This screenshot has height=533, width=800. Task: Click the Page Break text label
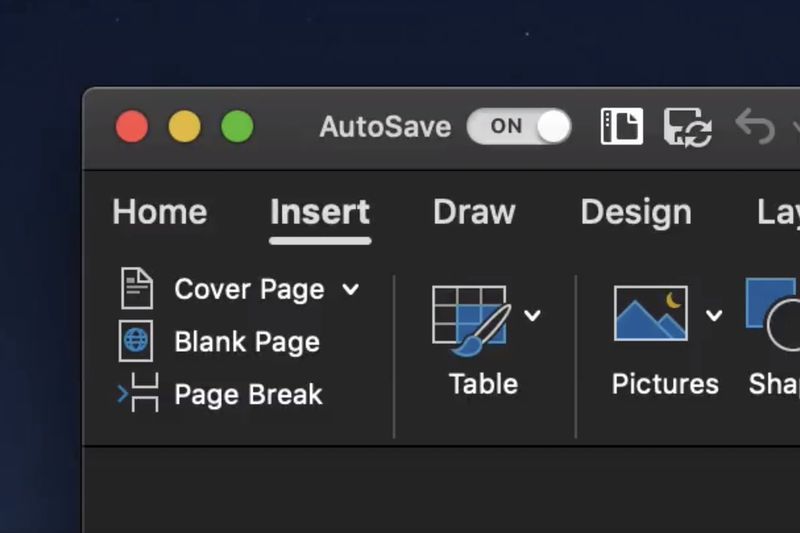[248, 394]
